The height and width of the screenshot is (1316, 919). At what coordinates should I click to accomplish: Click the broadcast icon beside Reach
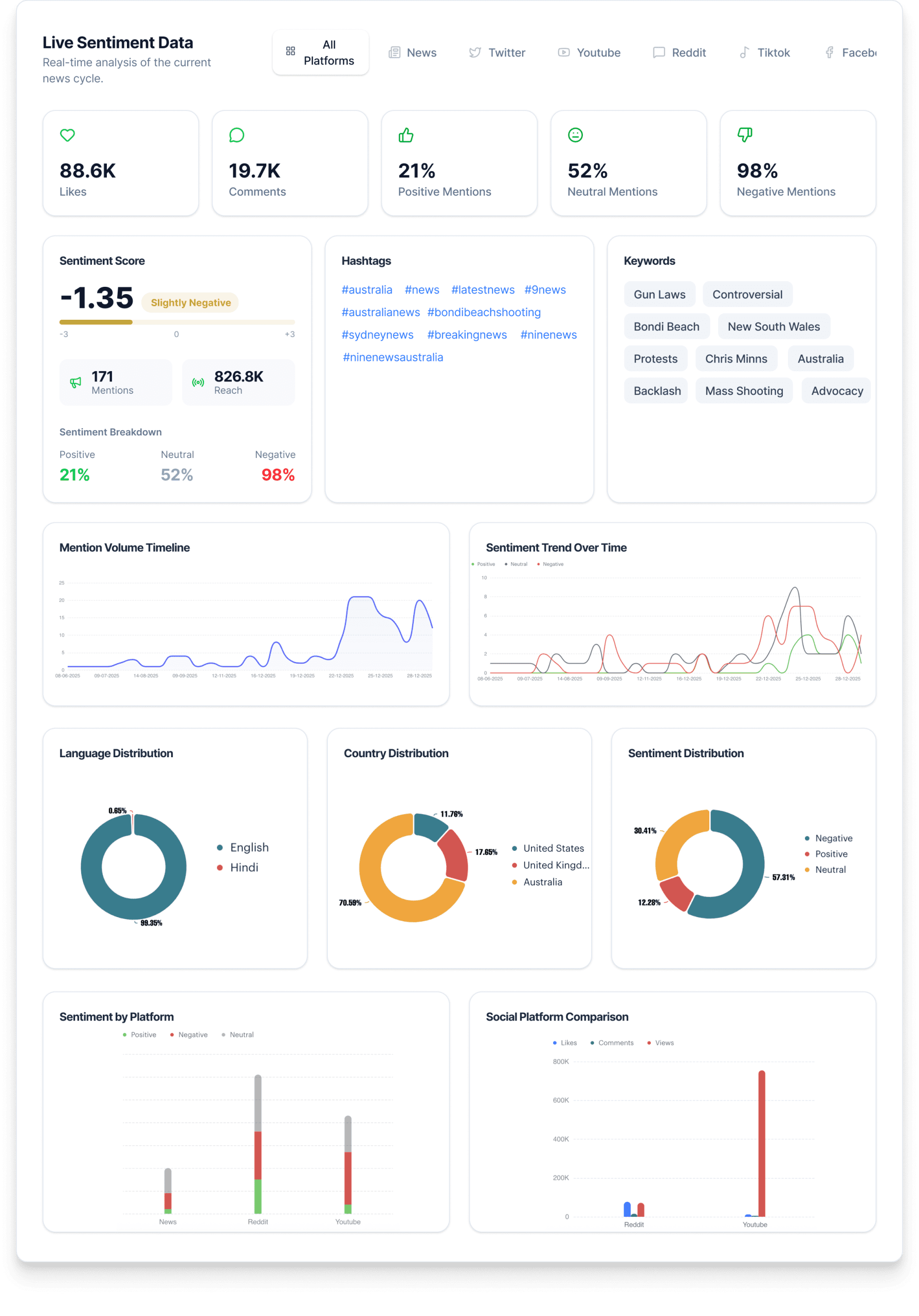(x=198, y=382)
